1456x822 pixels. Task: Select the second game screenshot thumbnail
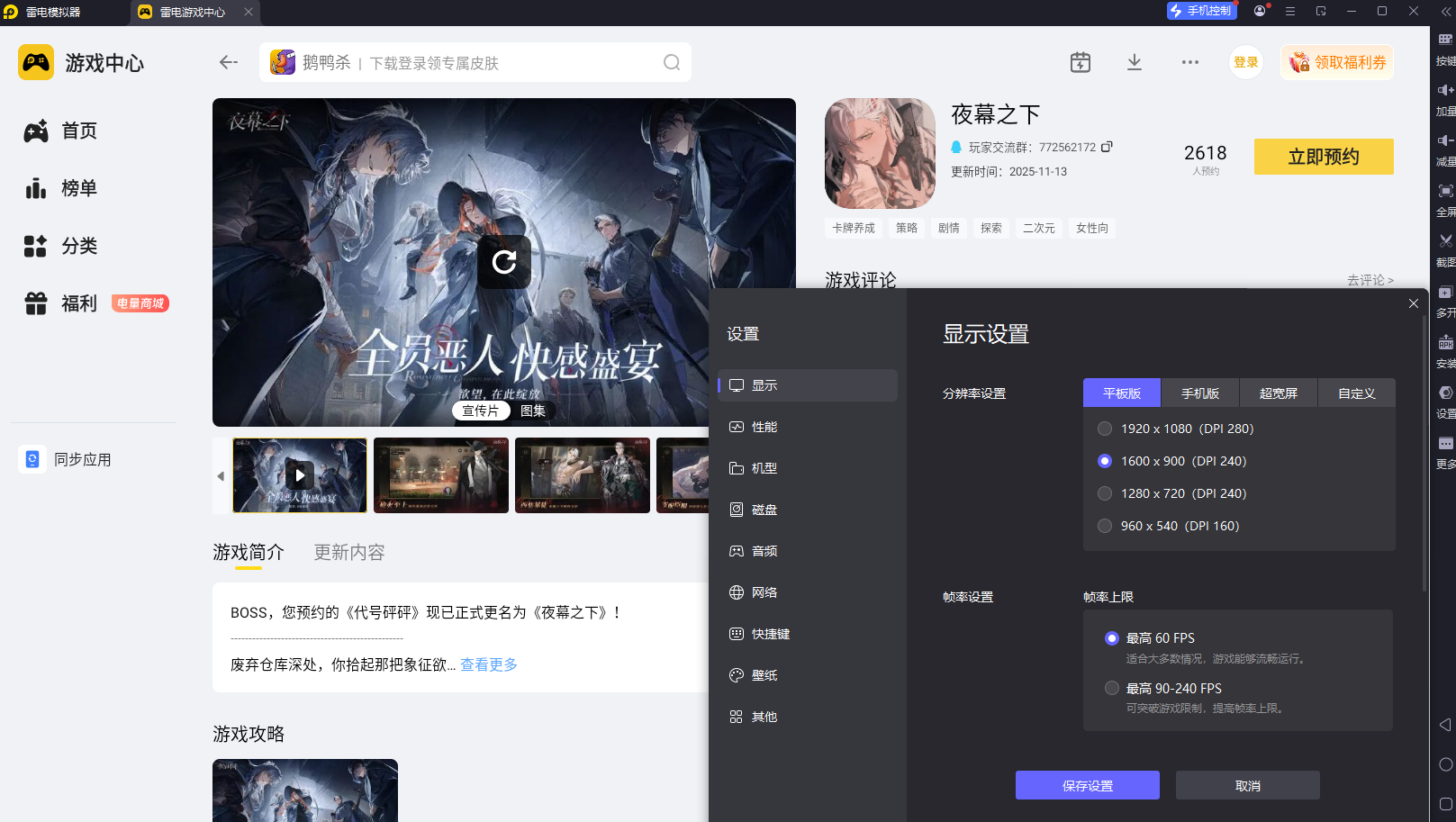coord(441,475)
